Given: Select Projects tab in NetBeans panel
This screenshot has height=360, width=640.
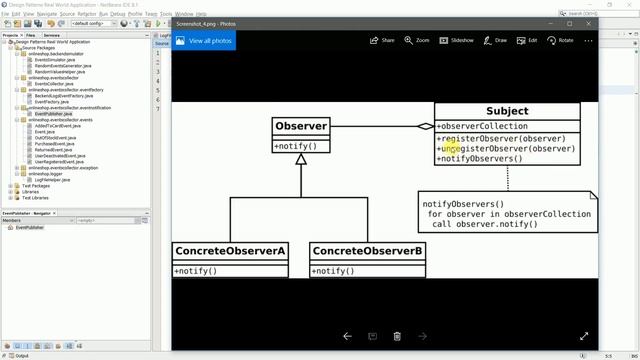Looking at the screenshot, I should [10, 36].
